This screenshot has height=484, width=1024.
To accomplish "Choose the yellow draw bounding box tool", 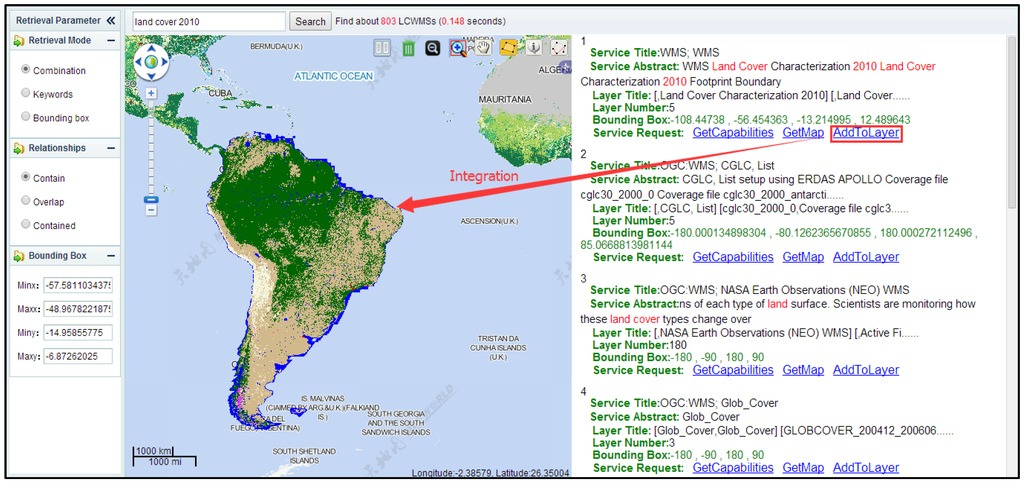I will [508, 48].
